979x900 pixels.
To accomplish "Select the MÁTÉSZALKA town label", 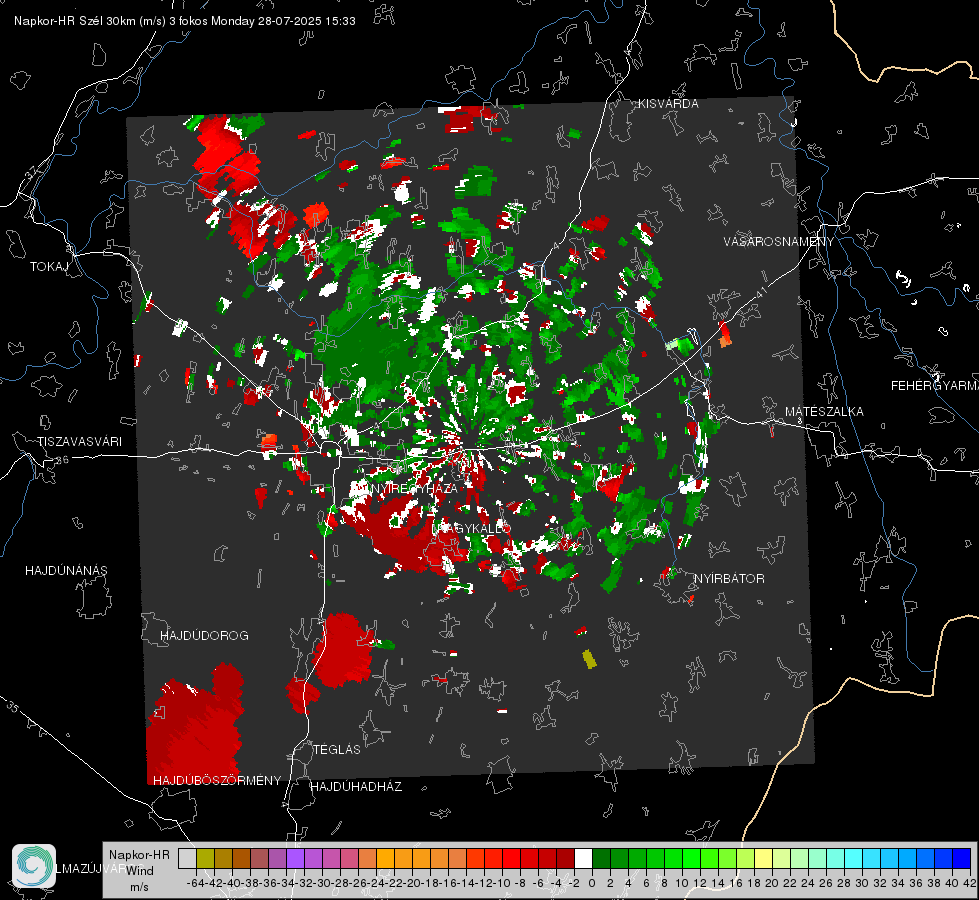I will [x=824, y=412].
